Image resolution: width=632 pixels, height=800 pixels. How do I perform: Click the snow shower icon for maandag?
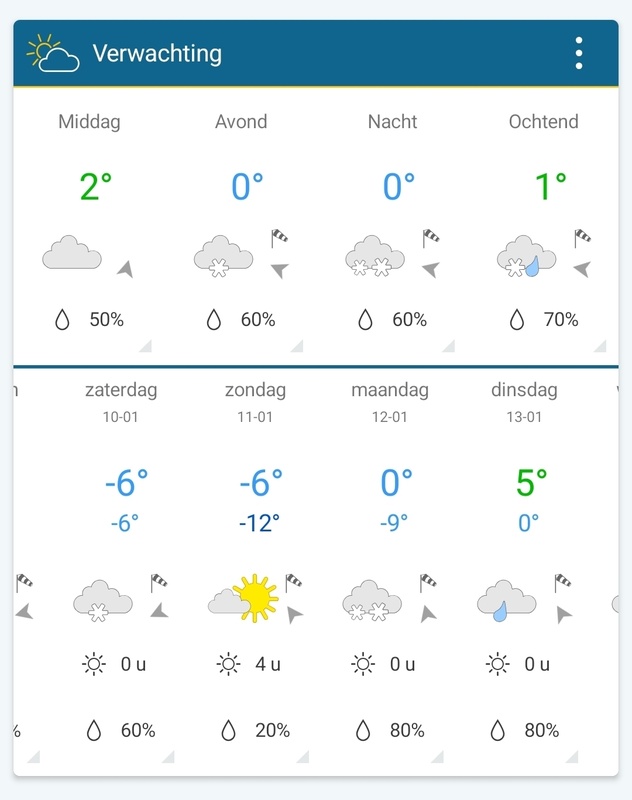click(x=370, y=600)
